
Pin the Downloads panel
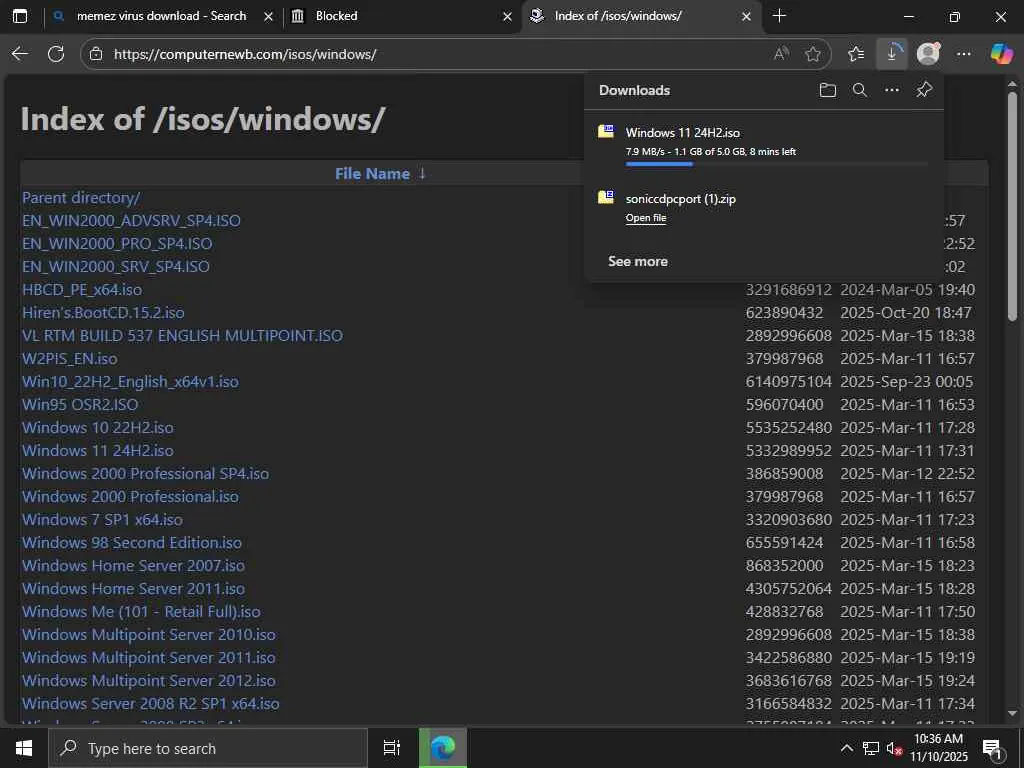(x=924, y=90)
